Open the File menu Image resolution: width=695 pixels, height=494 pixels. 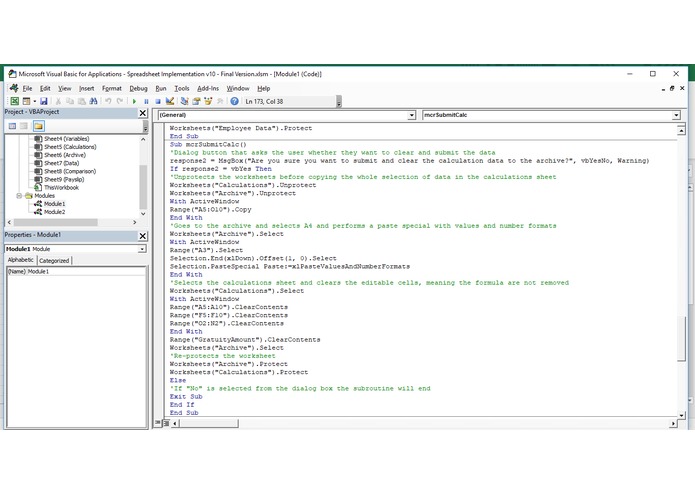tap(27, 89)
